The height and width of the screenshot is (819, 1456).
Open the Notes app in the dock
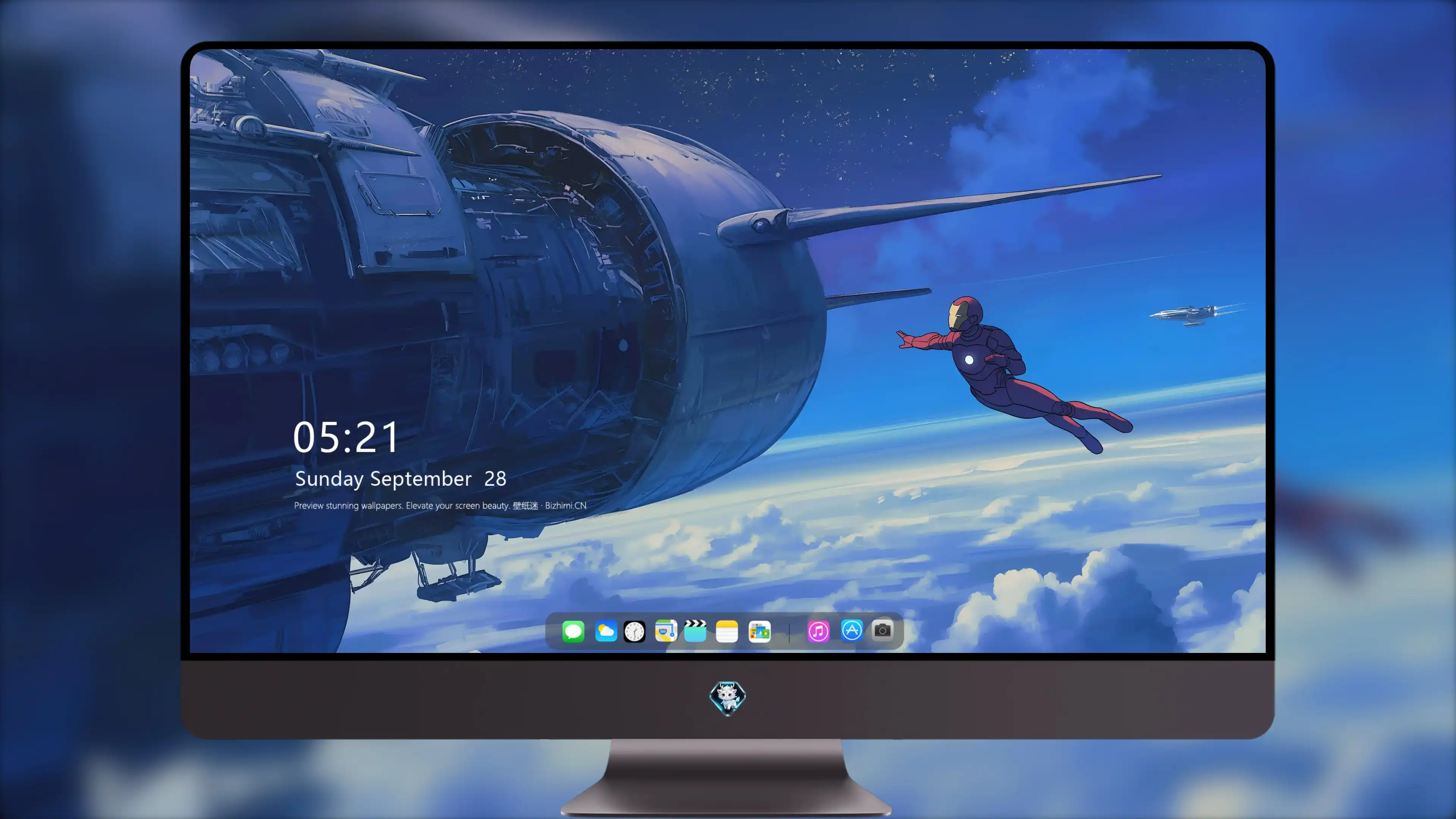click(727, 631)
